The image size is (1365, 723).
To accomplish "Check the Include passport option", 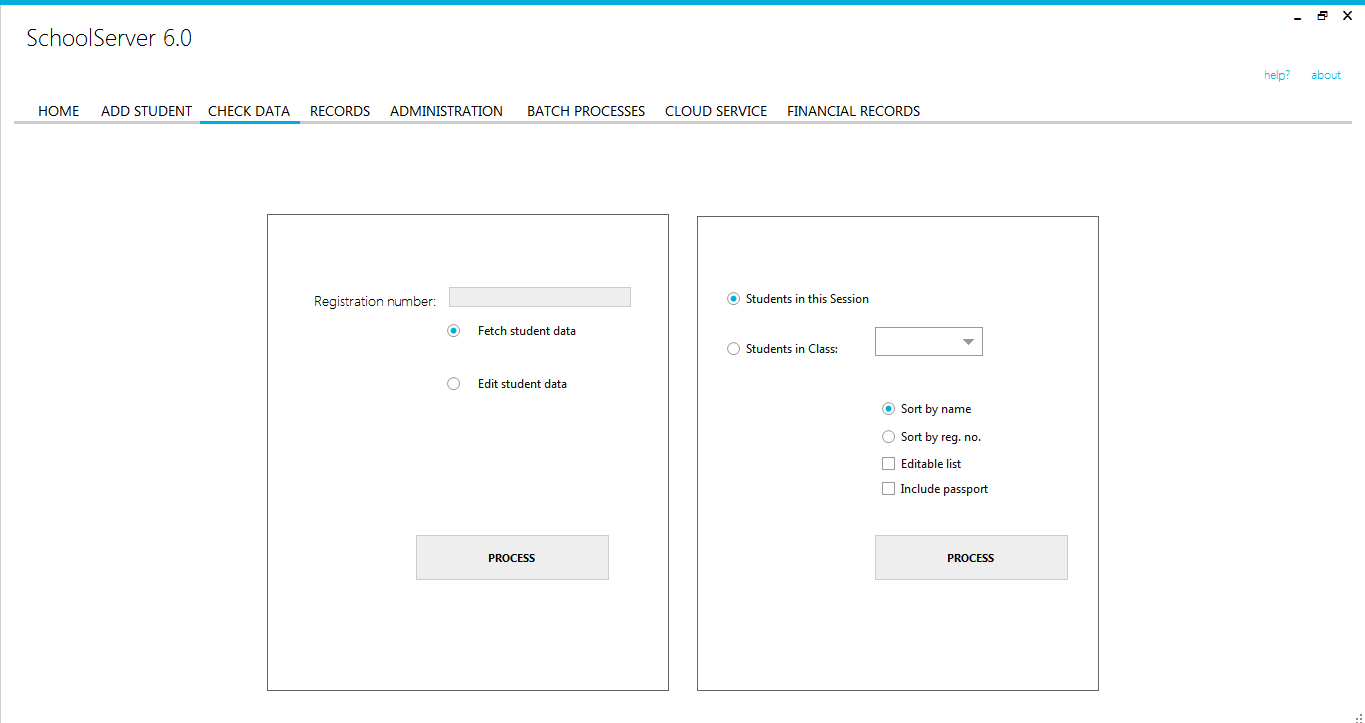I will pos(888,488).
